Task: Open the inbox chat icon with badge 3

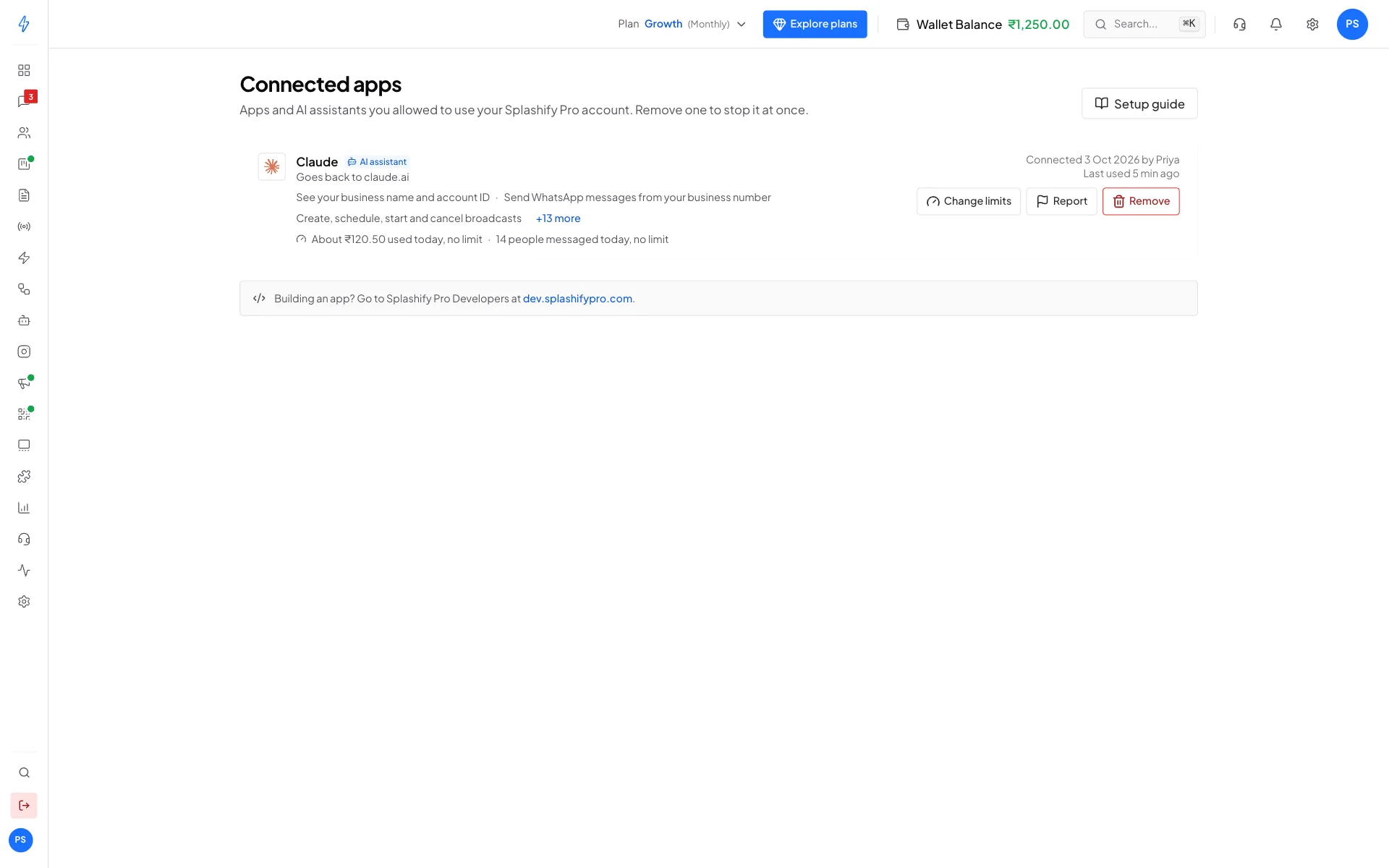Action: point(24,101)
